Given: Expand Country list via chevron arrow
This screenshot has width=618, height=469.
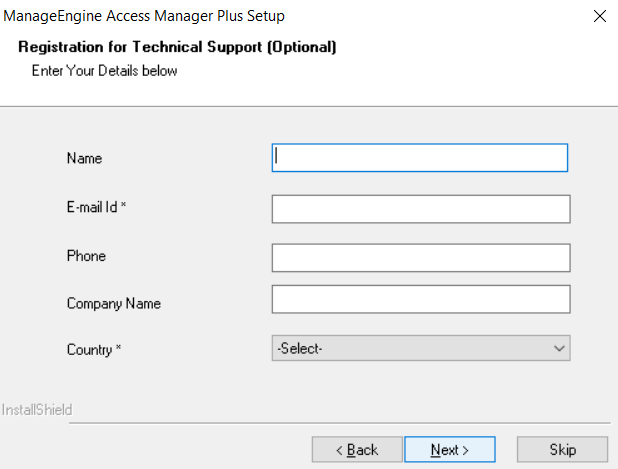Looking at the screenshot, I should (x=559, y=348).
